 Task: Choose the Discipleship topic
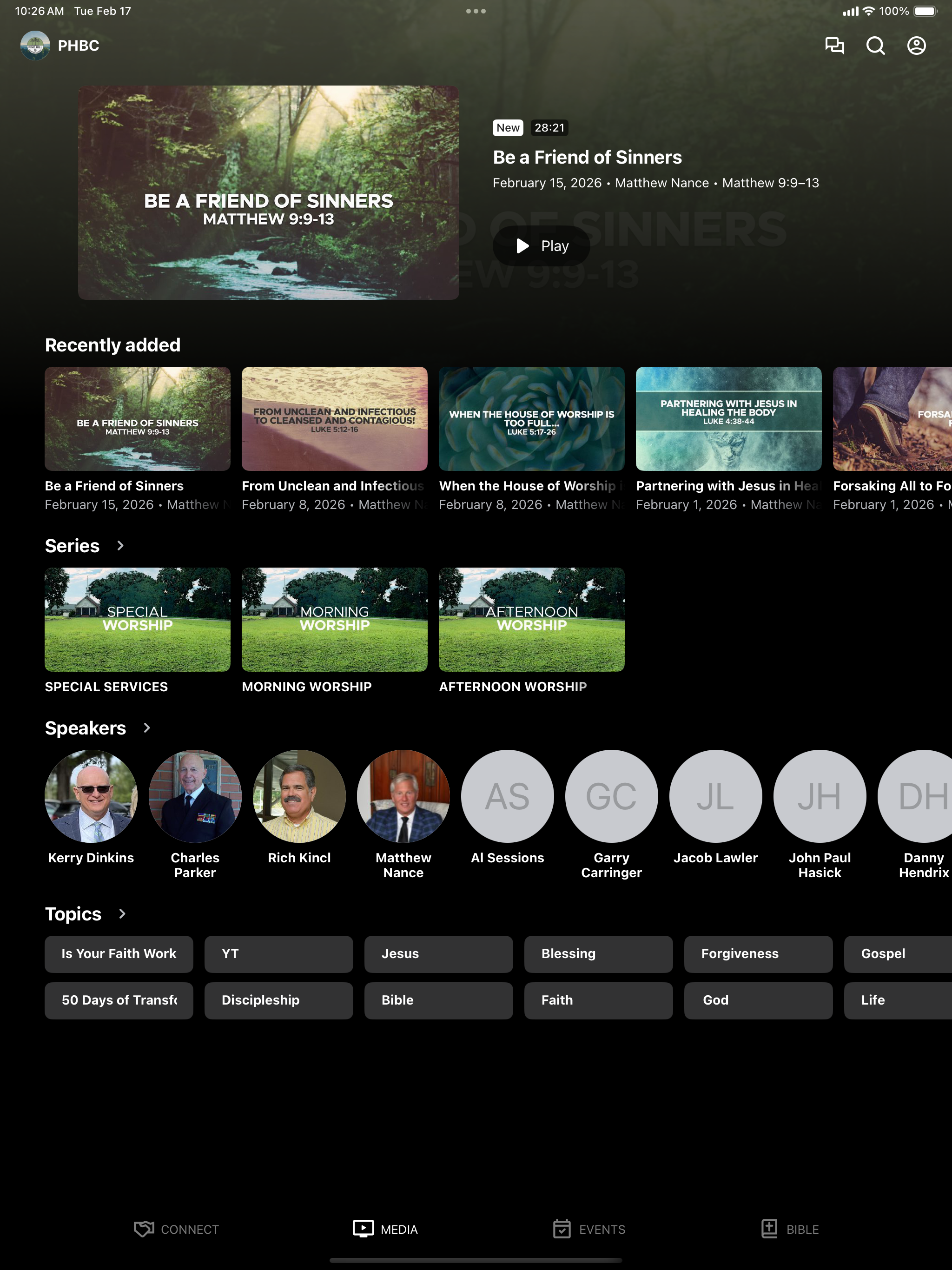(278, 1000)
